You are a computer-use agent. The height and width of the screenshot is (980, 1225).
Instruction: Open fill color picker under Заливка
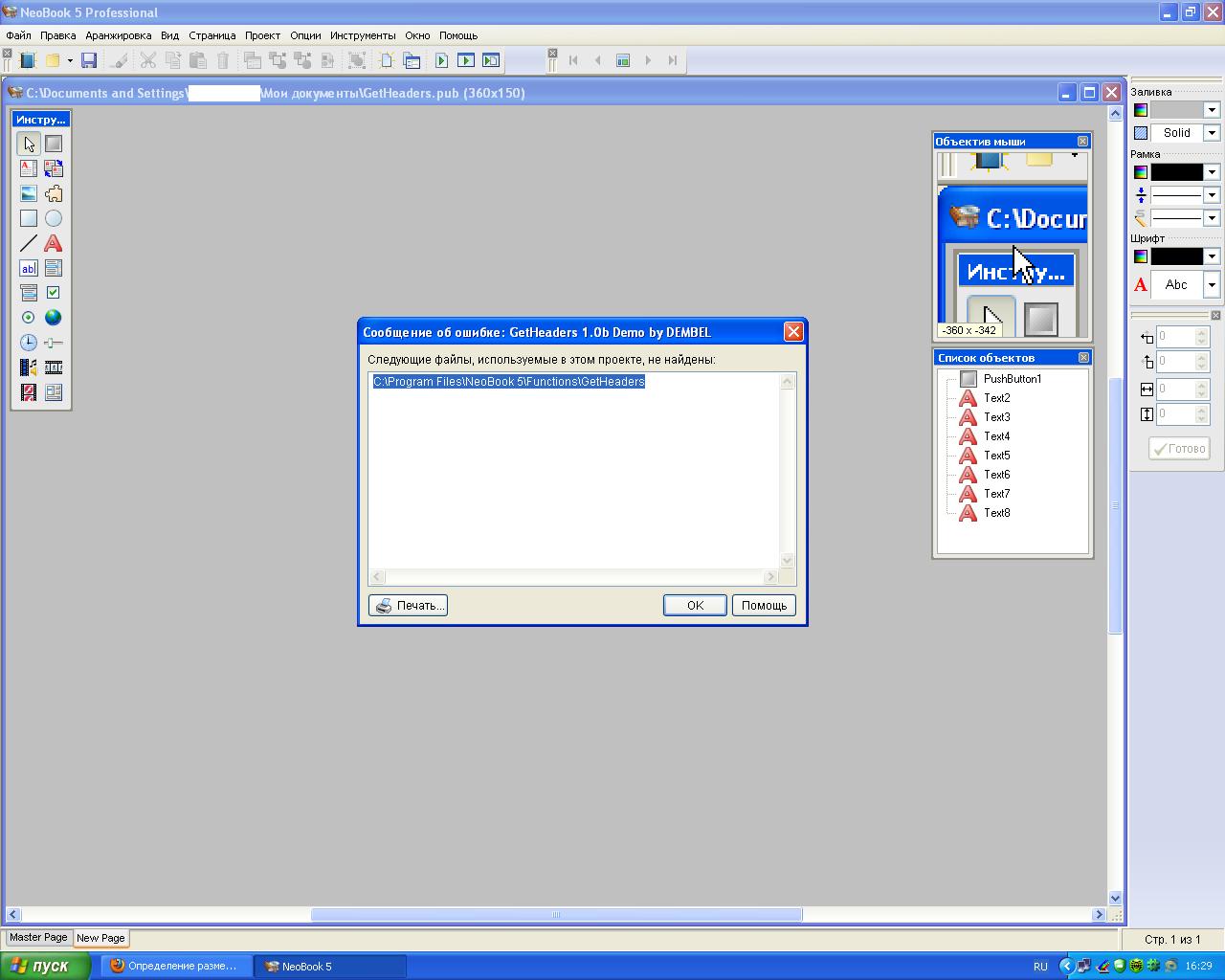(1141, 110)
